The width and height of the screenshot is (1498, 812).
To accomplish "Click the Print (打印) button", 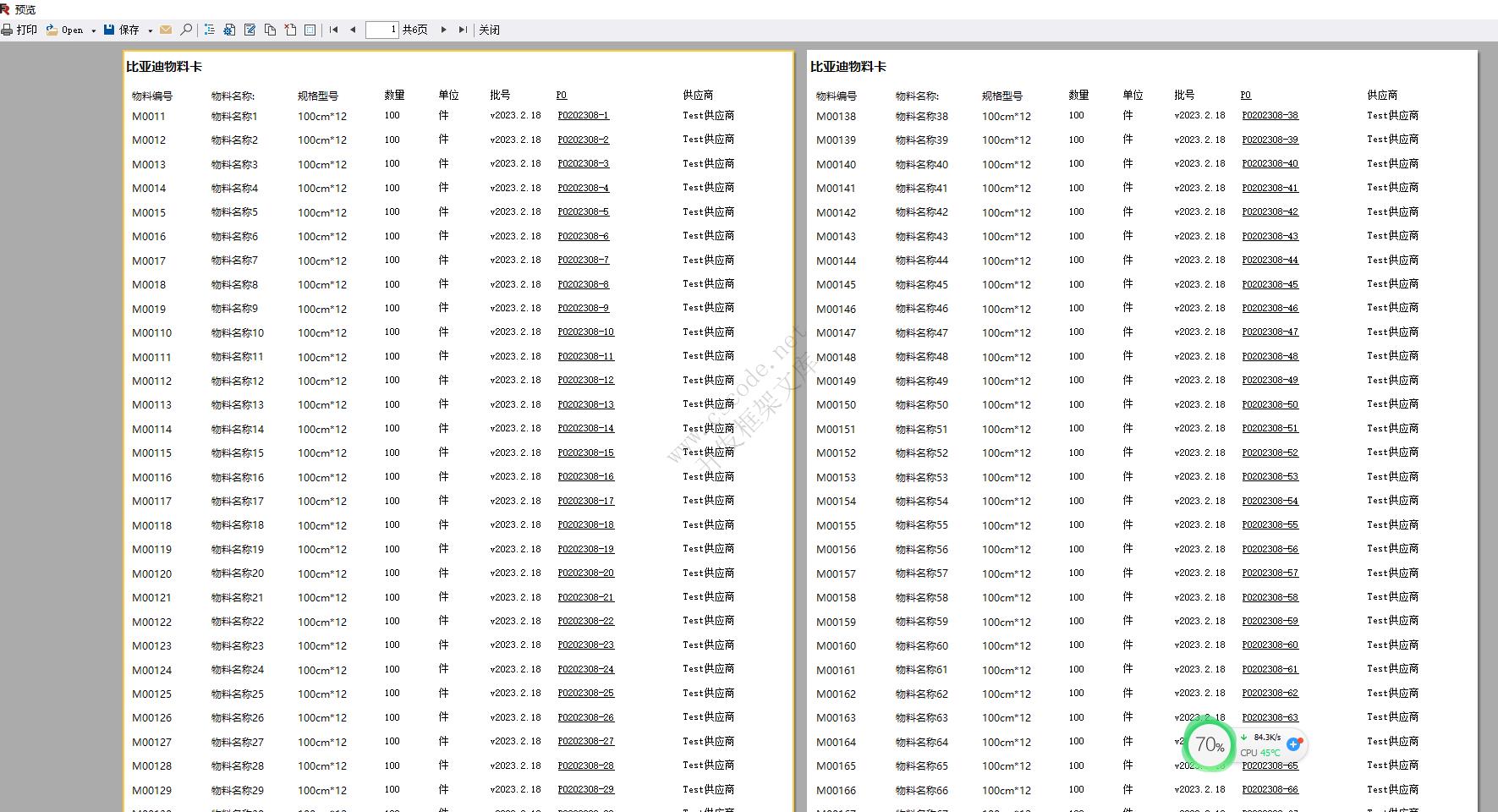I will tap(19, 30).
